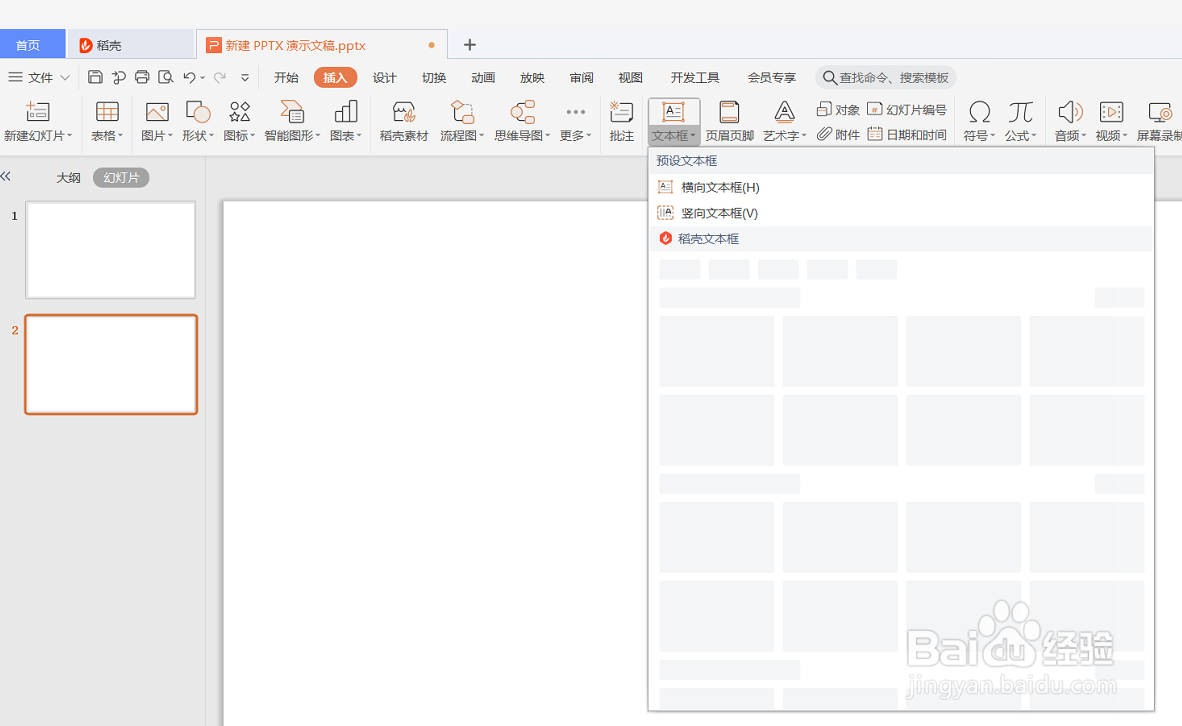Click the Video (视频) icon
1182x726 pixels.
pyautogui.click(x=1111, y=112)
